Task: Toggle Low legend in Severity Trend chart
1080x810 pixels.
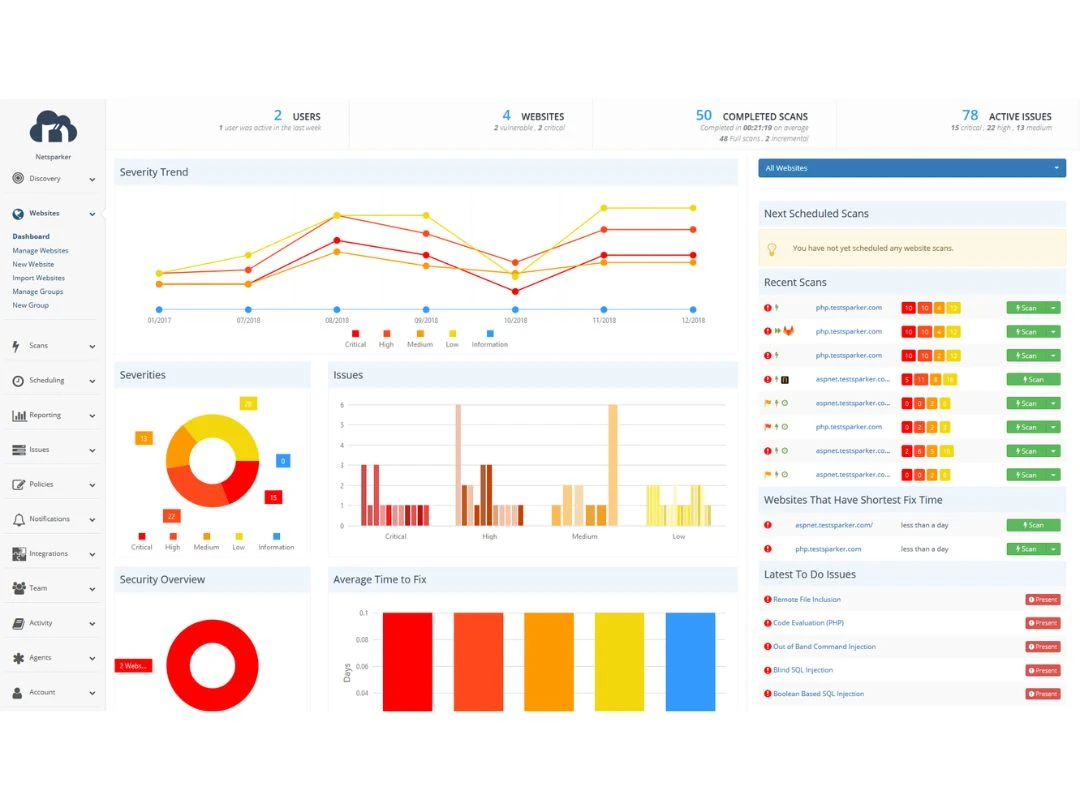Action: [x=452, y=339]
